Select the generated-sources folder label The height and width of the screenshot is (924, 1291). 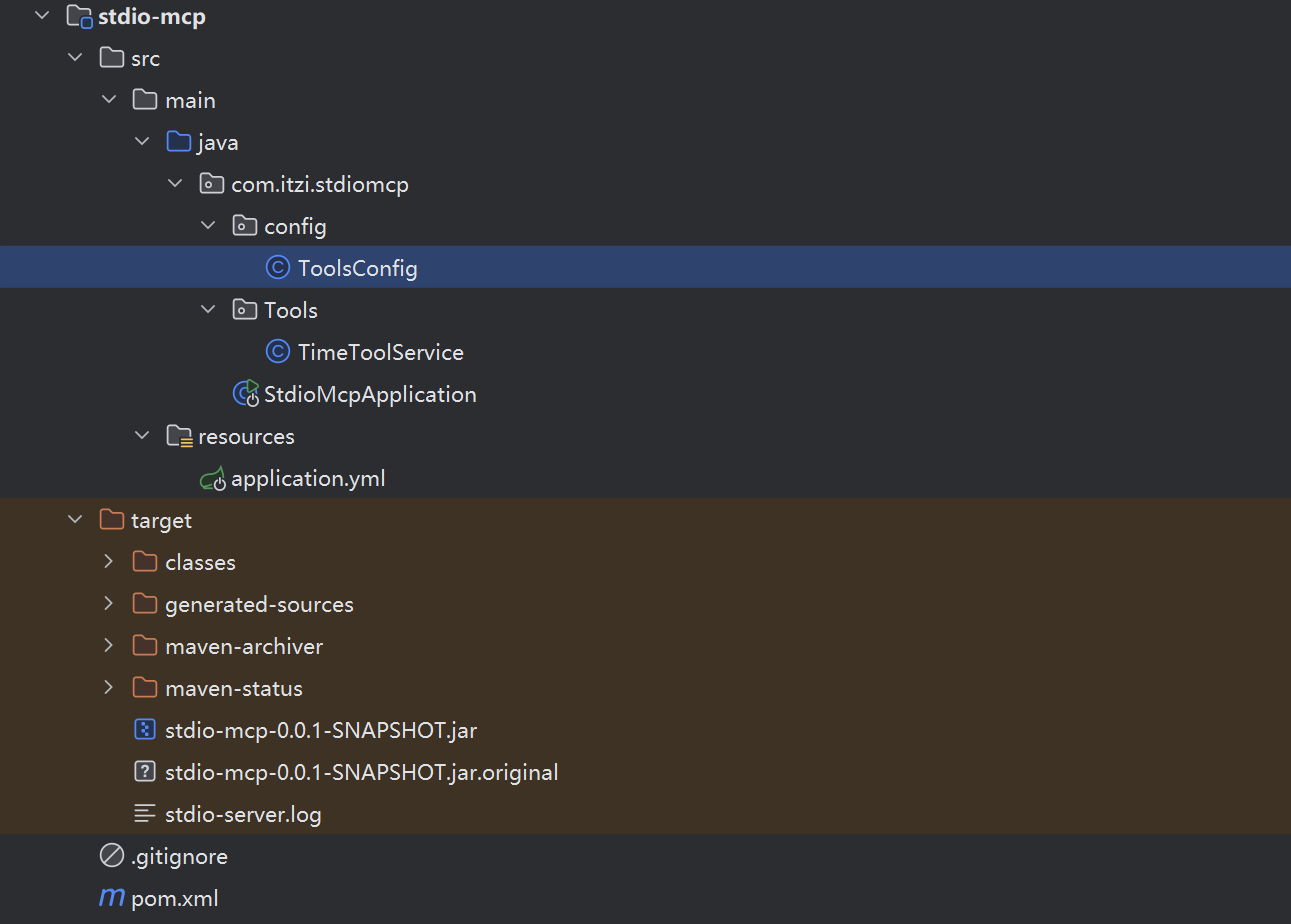[x=259, y=605]
